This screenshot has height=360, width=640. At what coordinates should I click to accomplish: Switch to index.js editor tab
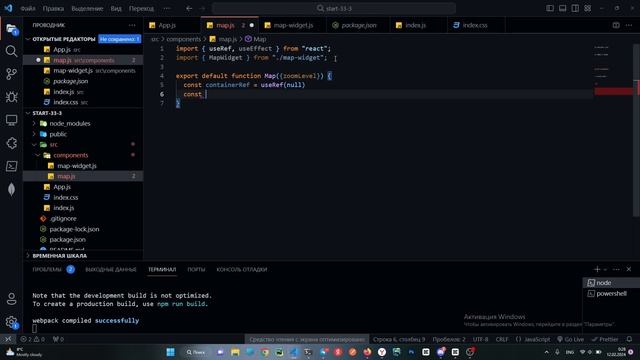coord(418,25)
